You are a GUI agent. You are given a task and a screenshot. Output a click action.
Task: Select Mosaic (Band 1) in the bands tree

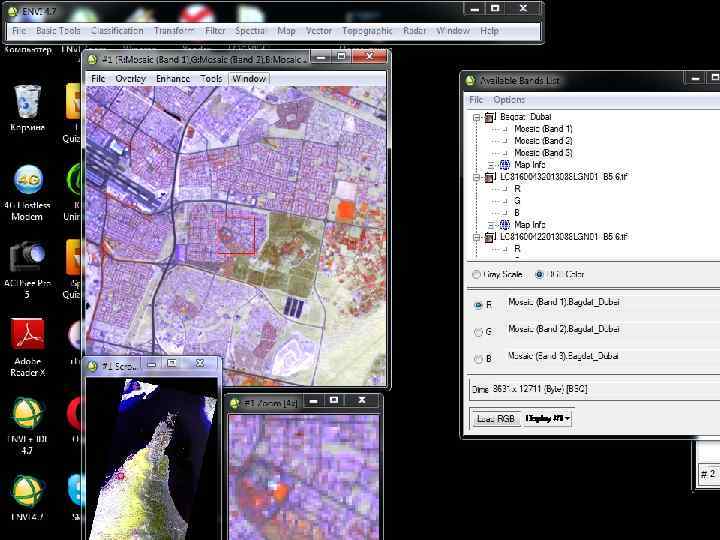point(543,129)
